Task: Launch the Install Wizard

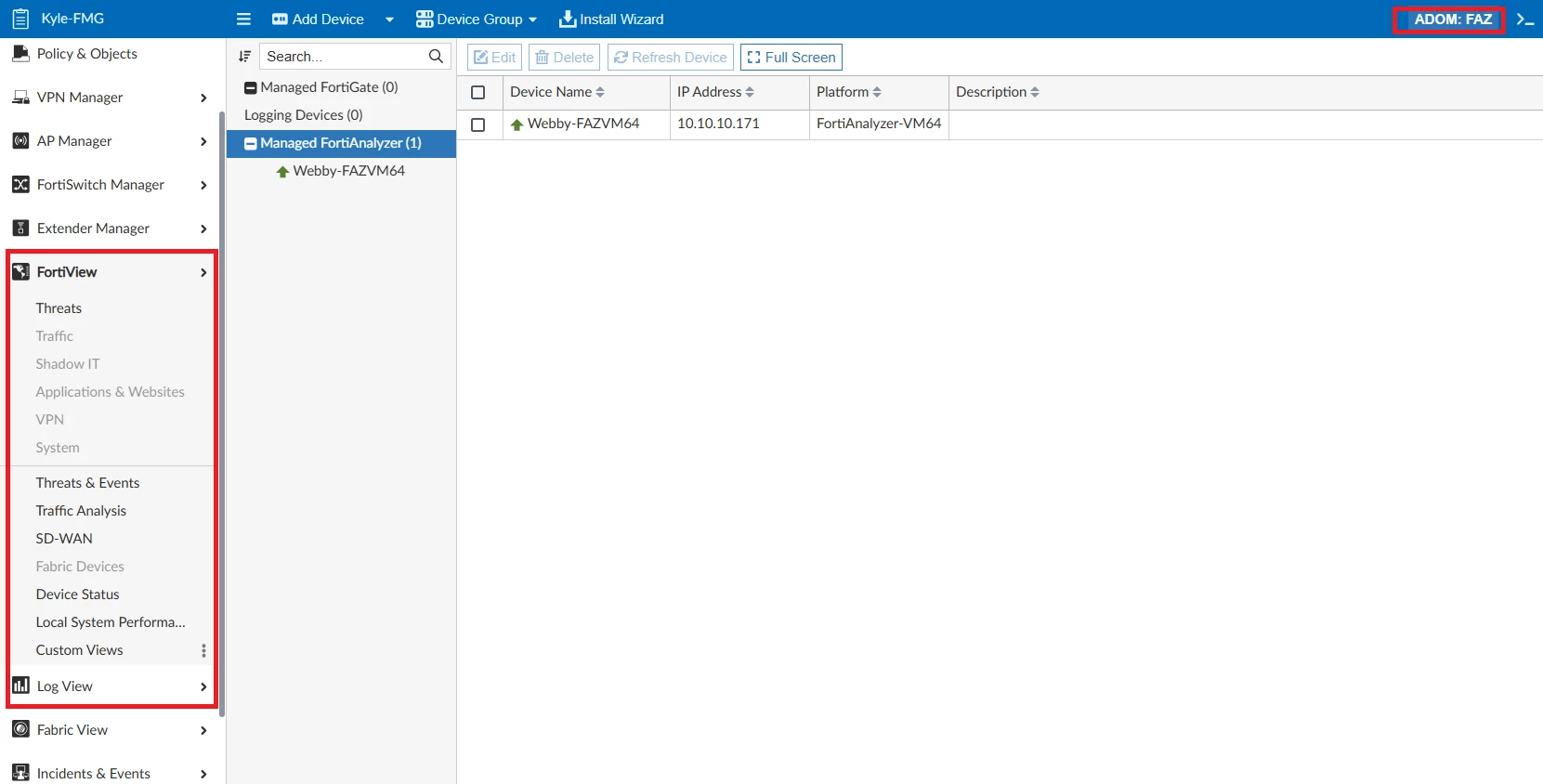Action: tap(611, 20)
